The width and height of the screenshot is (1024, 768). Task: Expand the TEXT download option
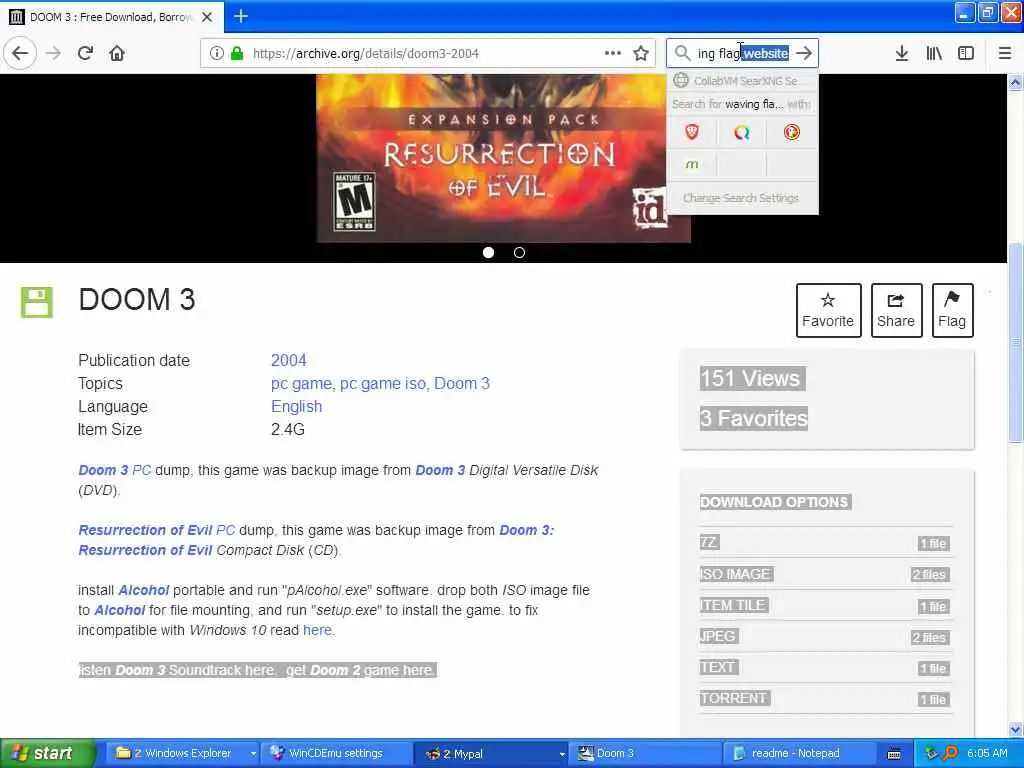pyautogui.click(x=825, y=667)
